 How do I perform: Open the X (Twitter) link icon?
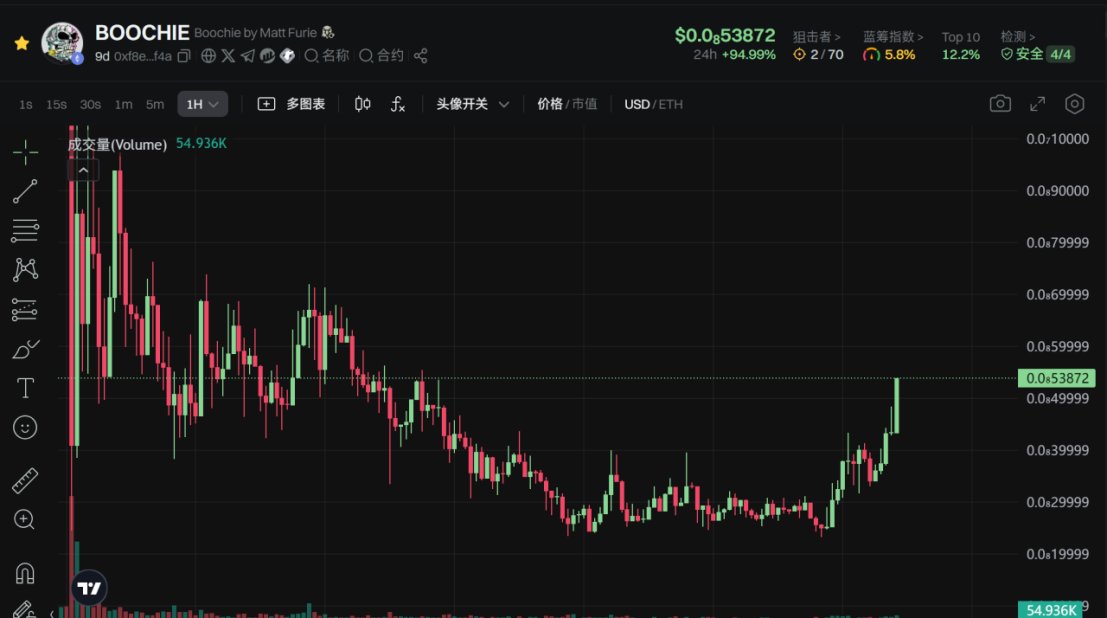click(228, 56)
